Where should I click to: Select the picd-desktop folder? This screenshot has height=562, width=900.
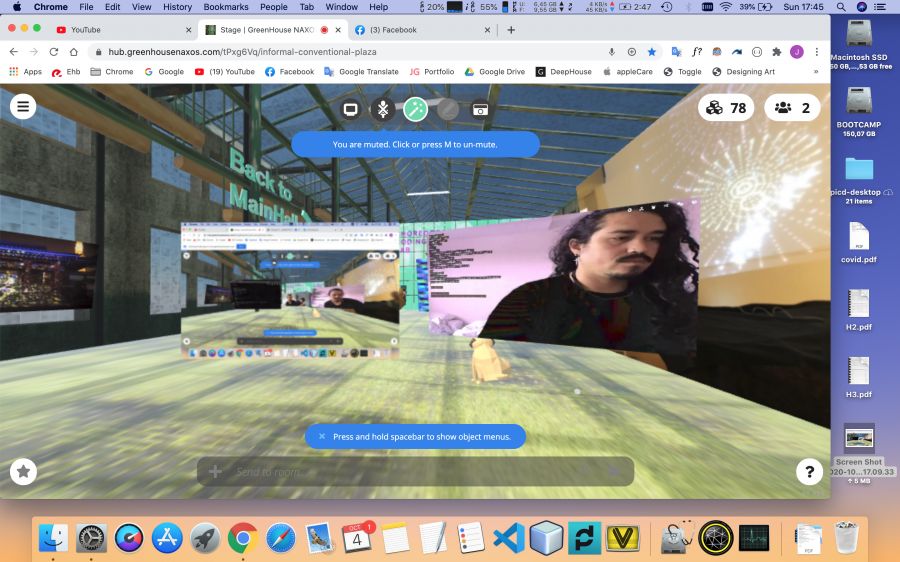coord(859,180)
